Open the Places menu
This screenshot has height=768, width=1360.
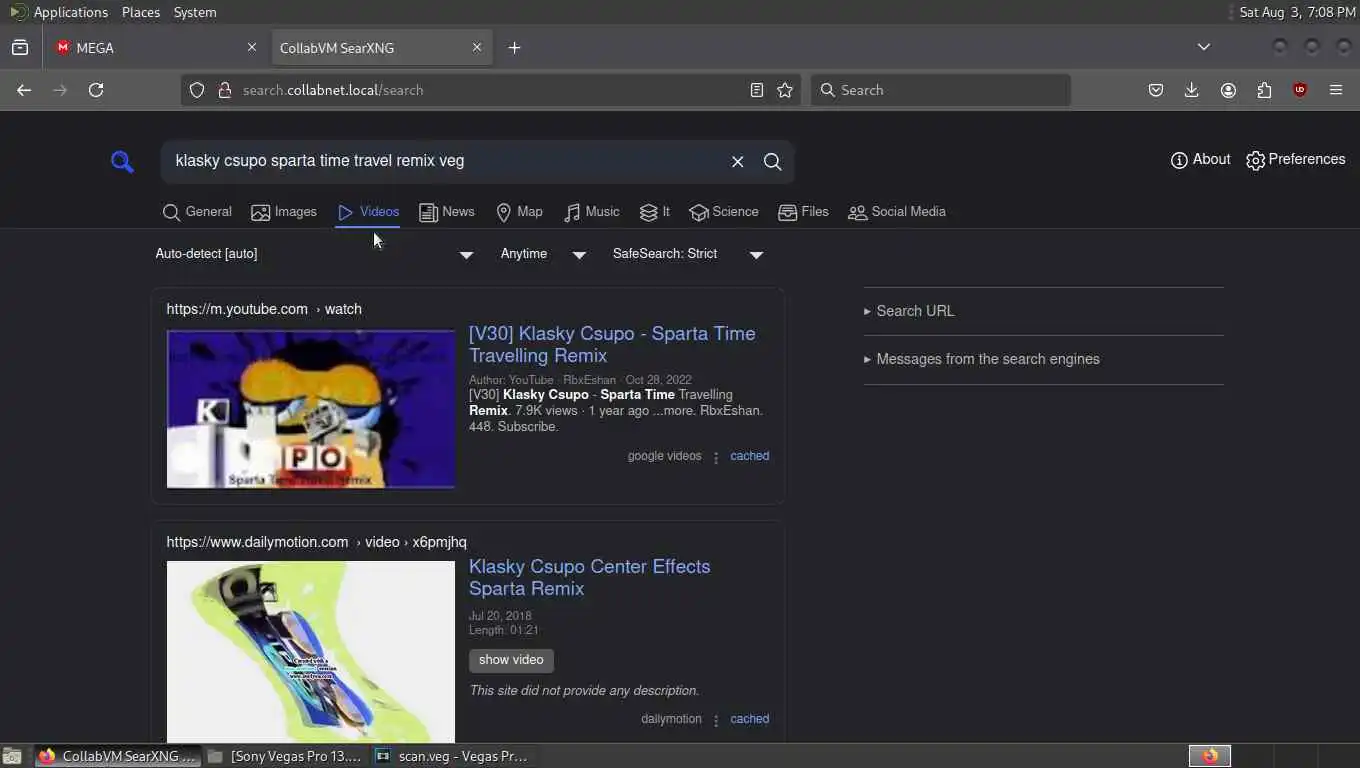pyautogui.click(x=141, y=12)
